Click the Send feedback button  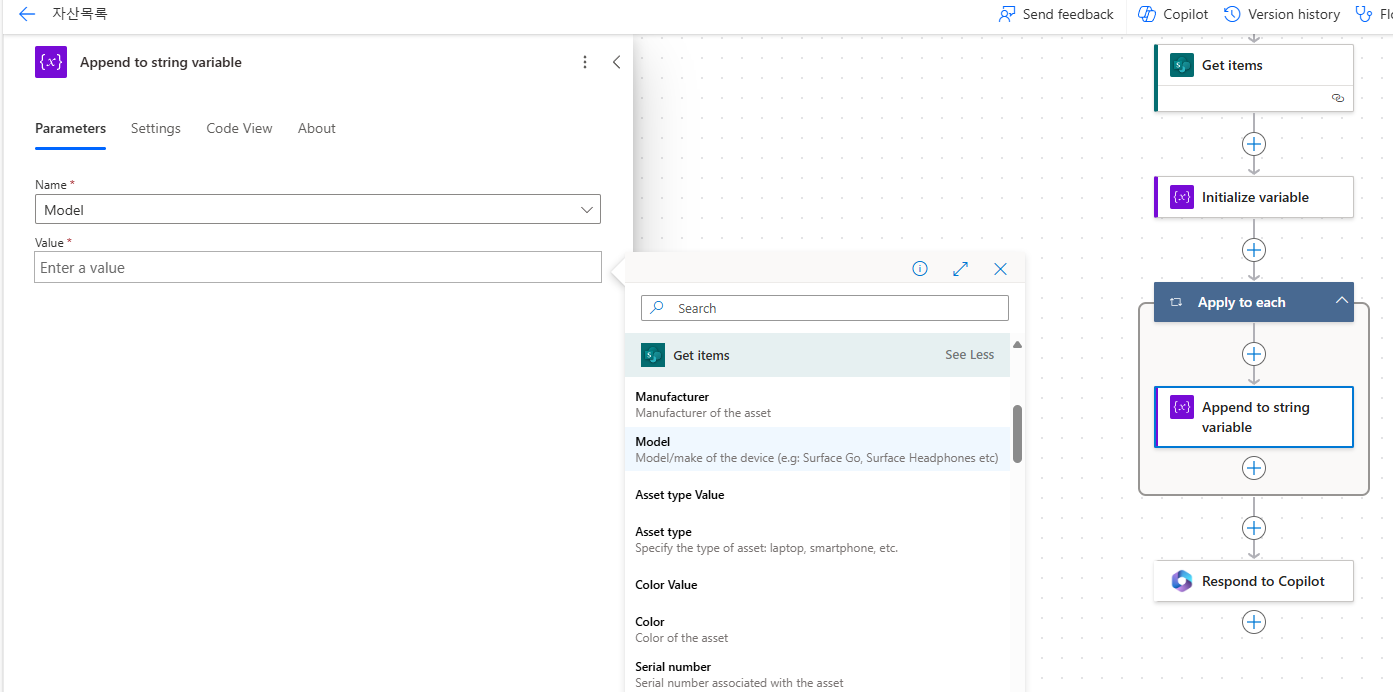tap(1056, 14)
